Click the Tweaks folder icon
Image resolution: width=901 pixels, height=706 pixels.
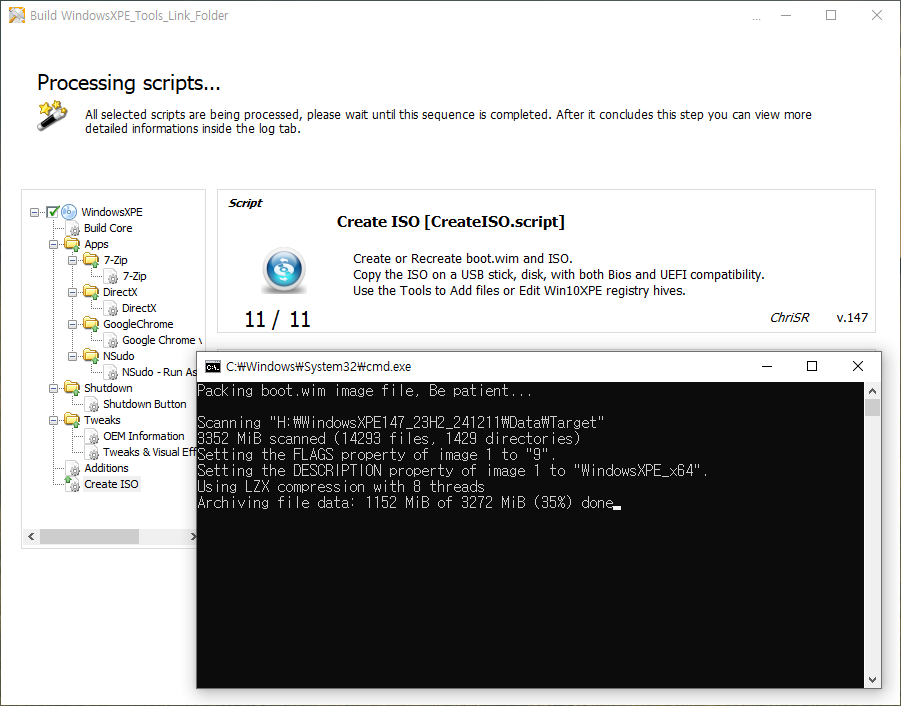click(x=72, y=420)
